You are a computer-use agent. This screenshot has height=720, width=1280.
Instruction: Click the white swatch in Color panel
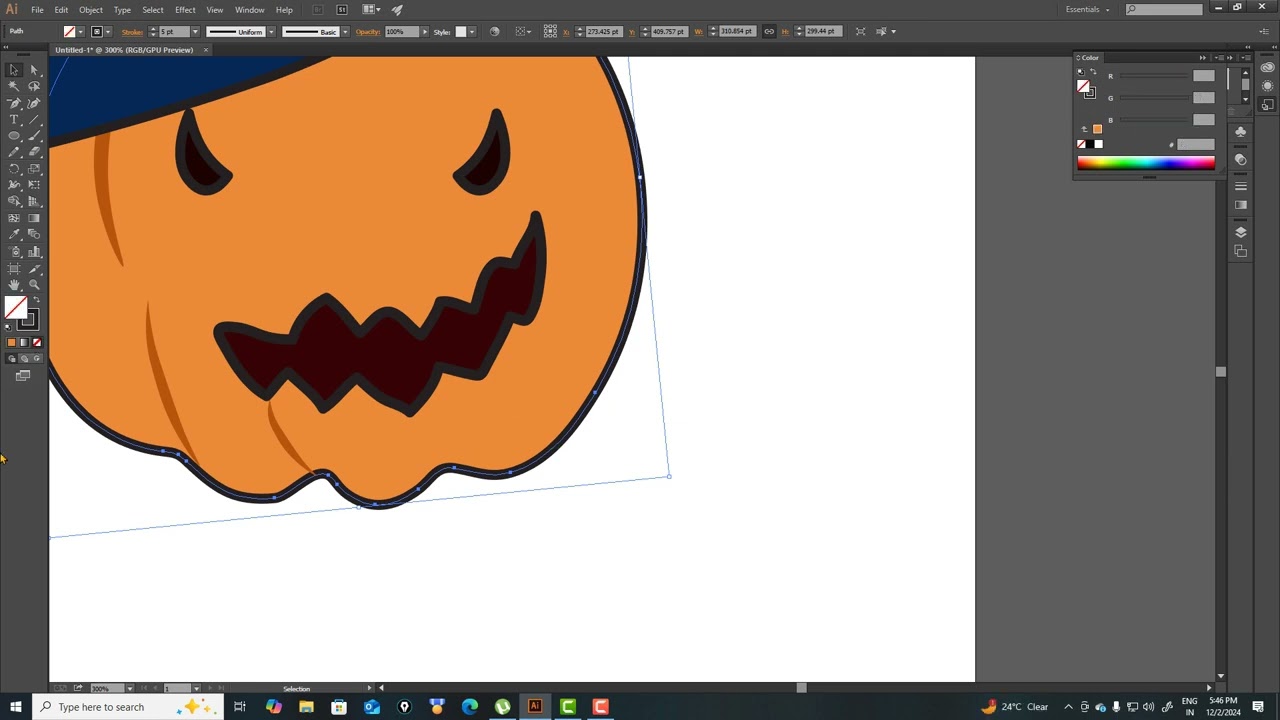click(x=1098, y=145)
